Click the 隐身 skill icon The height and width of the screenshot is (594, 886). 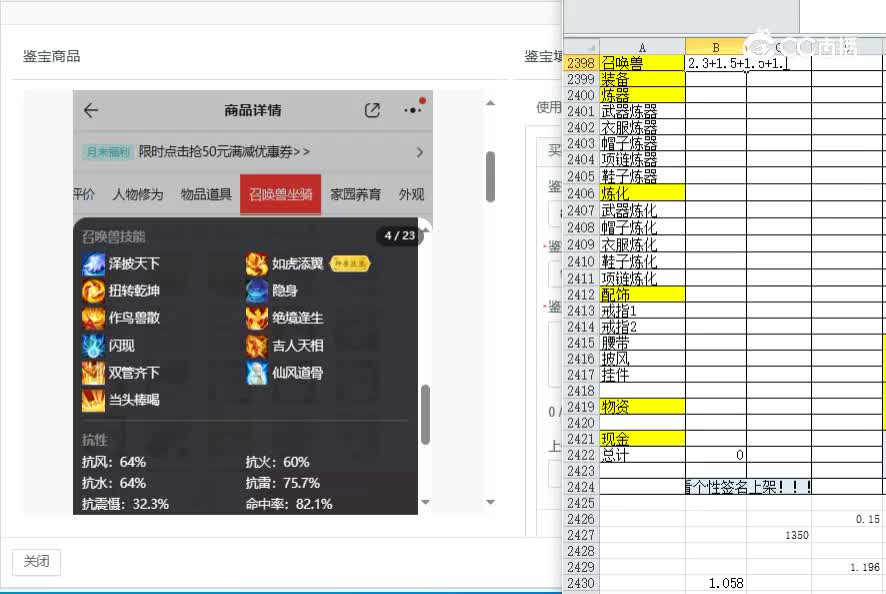click(257, 291)
